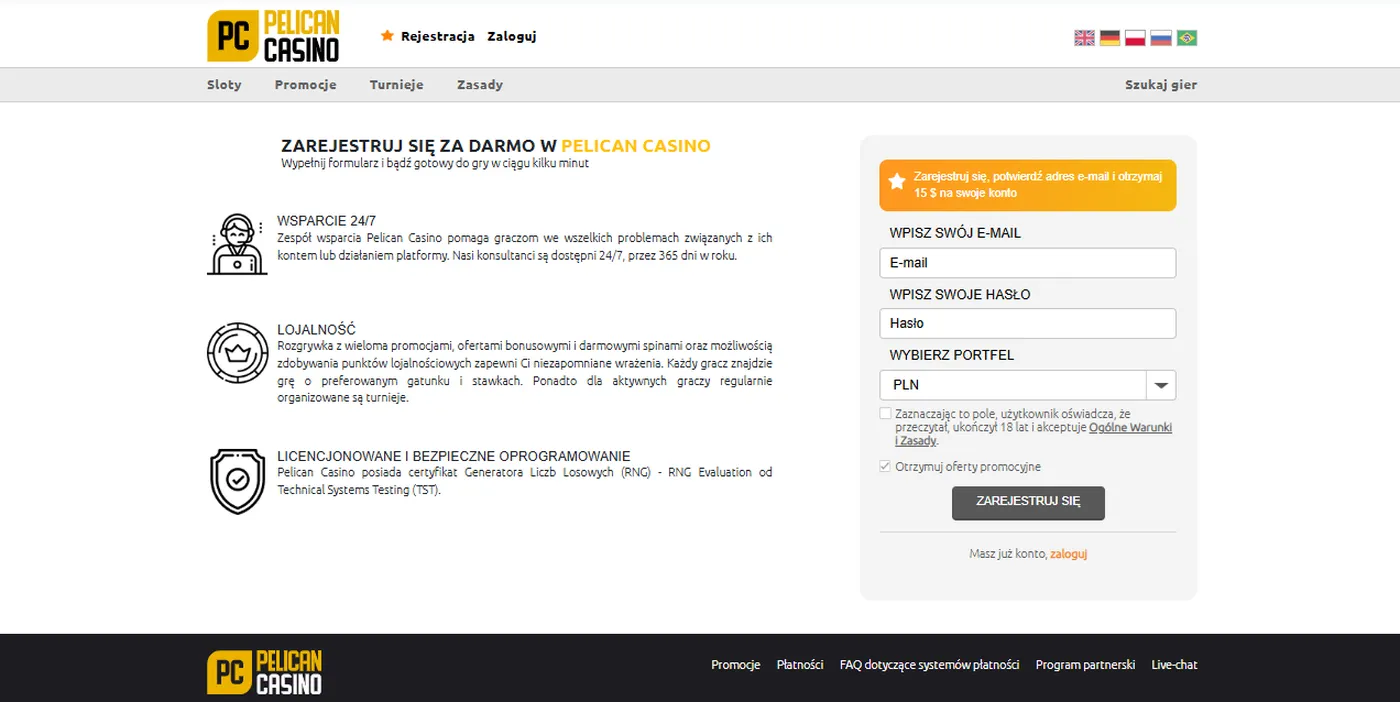Switch language using the British flag
The image size is (1400, 702).
(1084, 37)
